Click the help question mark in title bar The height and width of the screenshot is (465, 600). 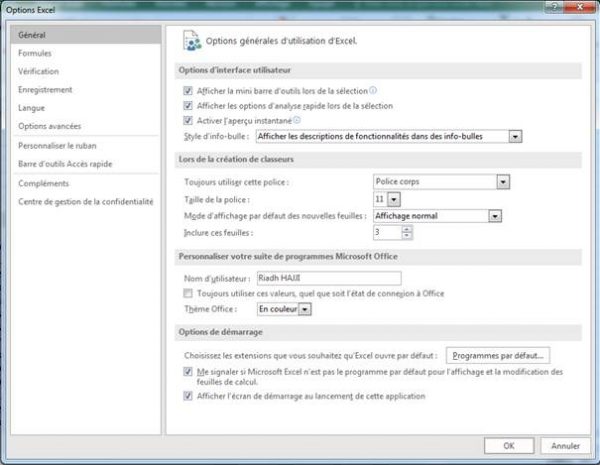552,8
